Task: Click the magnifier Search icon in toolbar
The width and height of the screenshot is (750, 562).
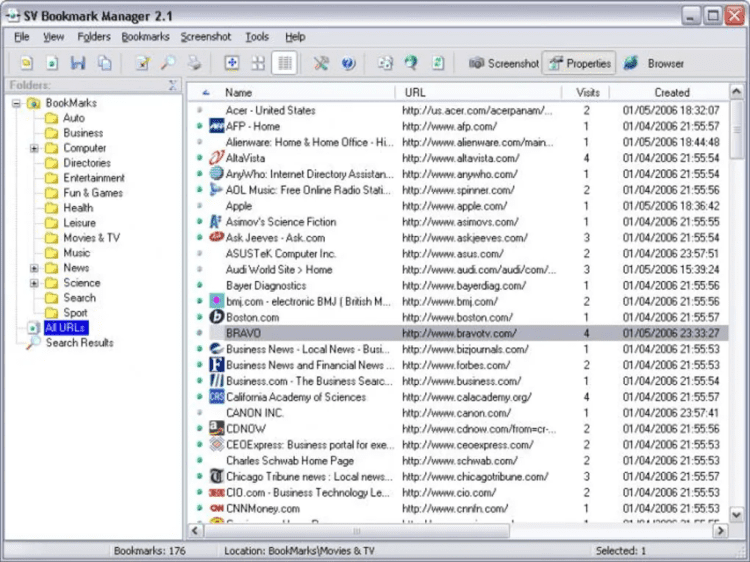Action: click(168, 63)
